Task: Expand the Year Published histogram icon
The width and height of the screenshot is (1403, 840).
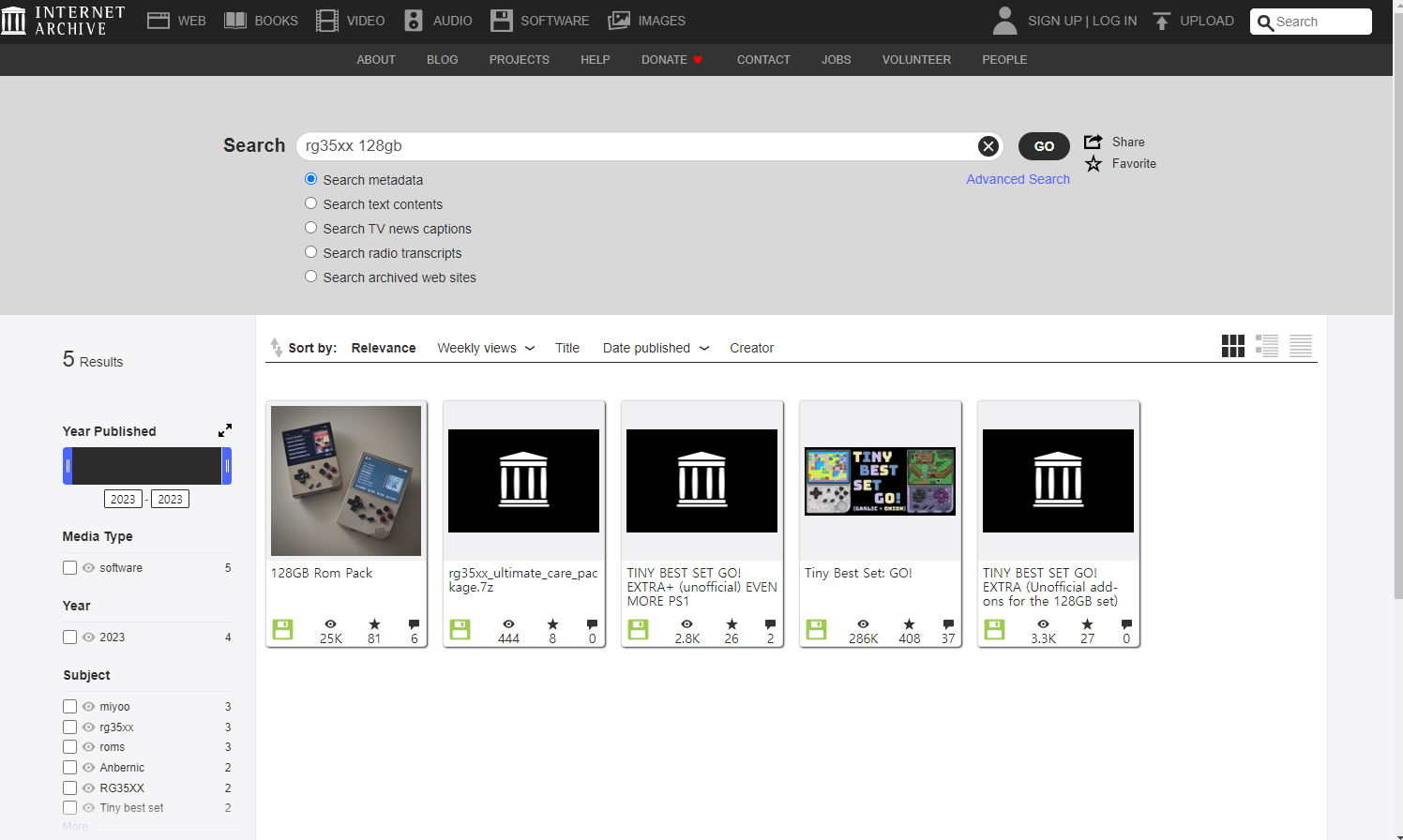Action: [225, 430]
